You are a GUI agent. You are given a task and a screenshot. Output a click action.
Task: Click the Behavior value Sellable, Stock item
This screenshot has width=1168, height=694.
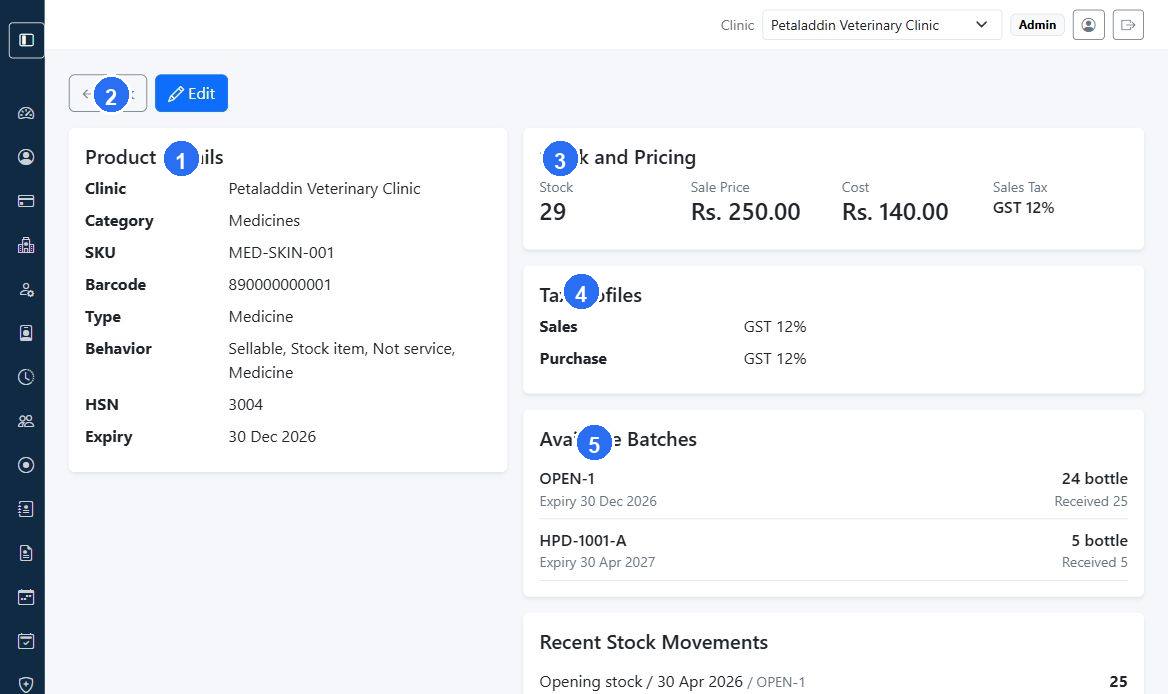pyautogui.click(x=341, y=360)
